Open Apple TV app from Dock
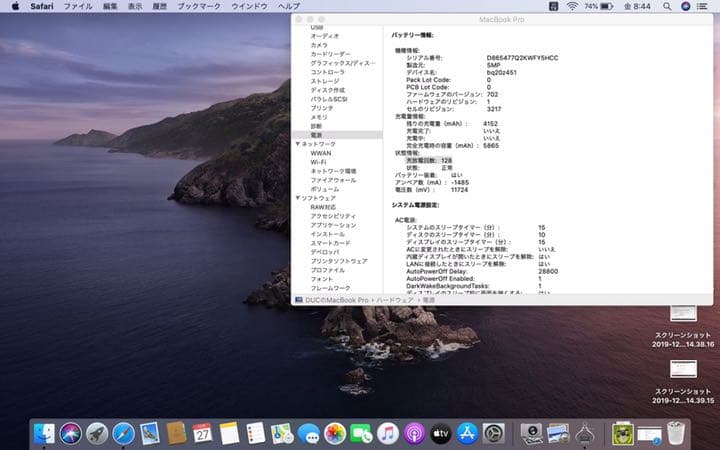Image resolution: width=720 pixels, height=450 pixels. [x=441, y=433]
